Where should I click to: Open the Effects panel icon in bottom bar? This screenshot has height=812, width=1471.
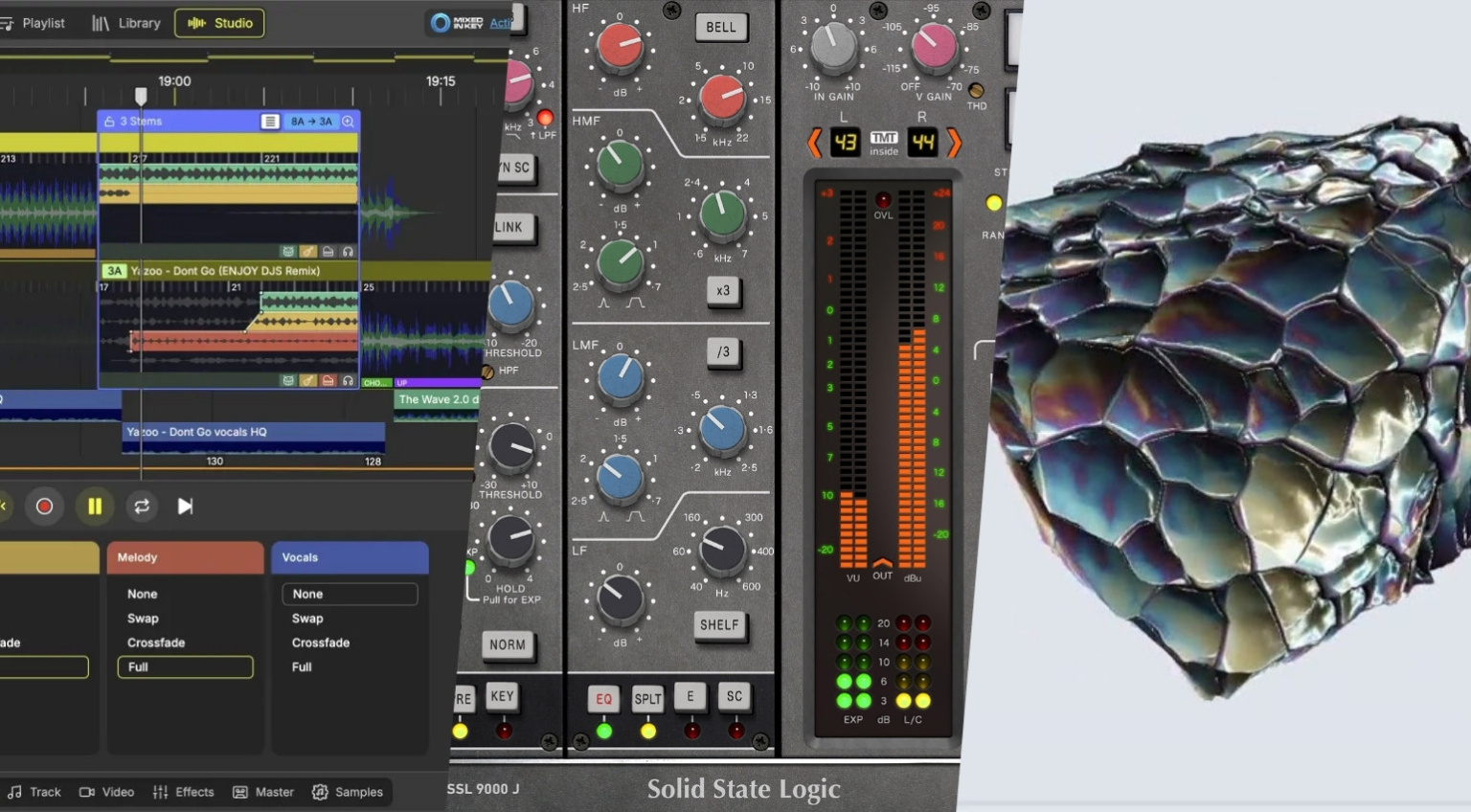pyautogui.click(x=183, y=792)
